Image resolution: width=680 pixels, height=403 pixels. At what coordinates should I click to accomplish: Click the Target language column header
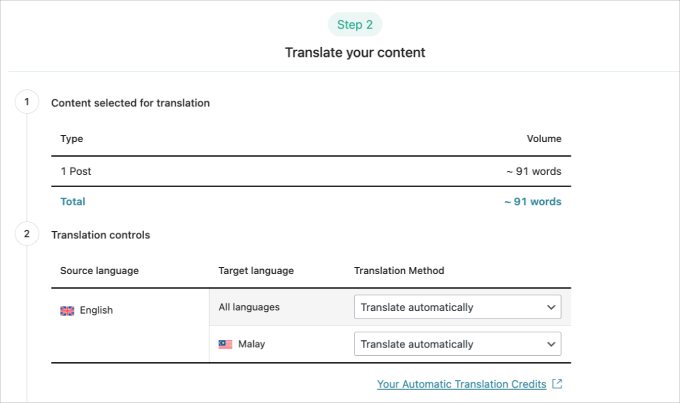pos(256,271)
